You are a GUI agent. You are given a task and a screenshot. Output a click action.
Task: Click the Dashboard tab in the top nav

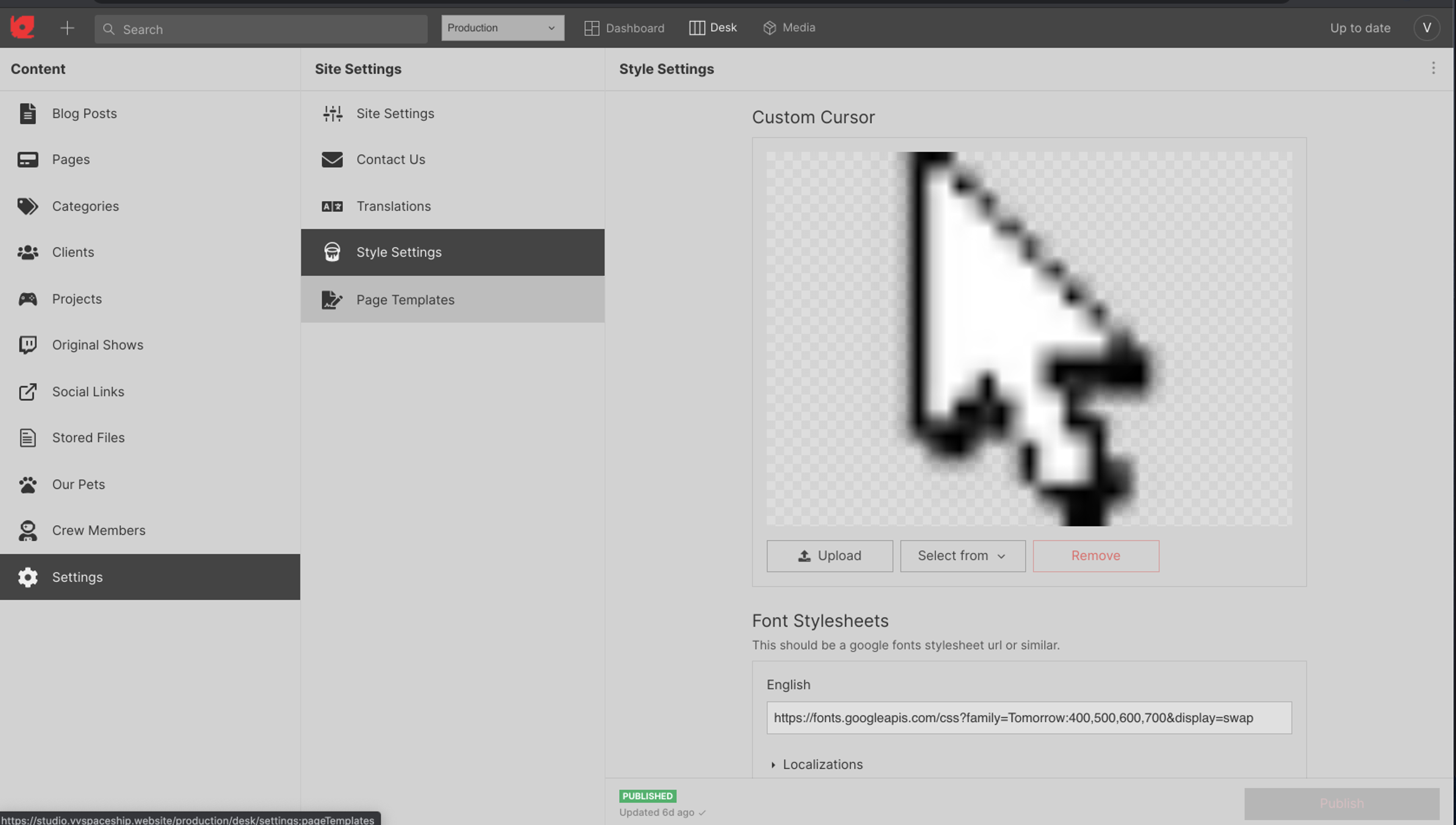tap(624, 27)
